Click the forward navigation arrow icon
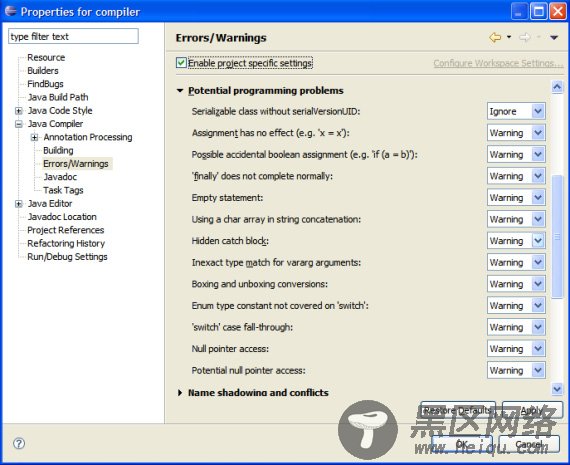 point(525,37)
